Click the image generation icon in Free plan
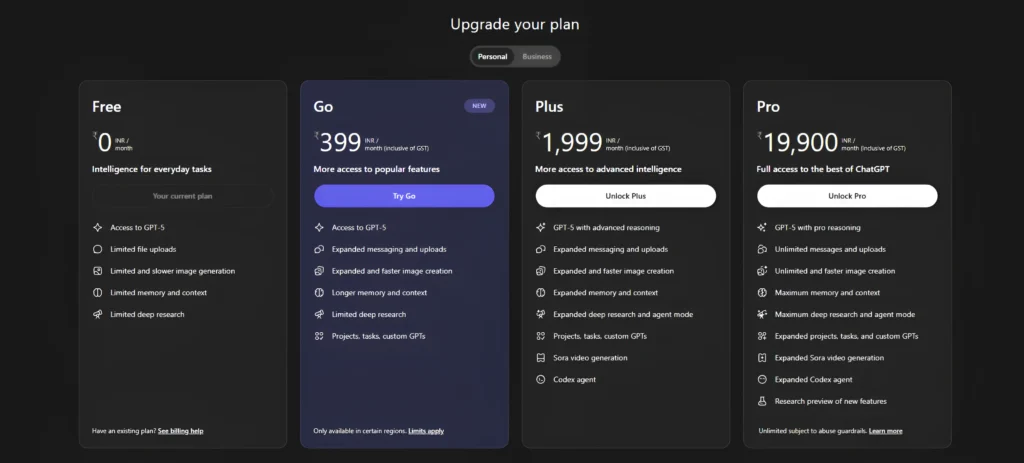 (x=98, y=271)
